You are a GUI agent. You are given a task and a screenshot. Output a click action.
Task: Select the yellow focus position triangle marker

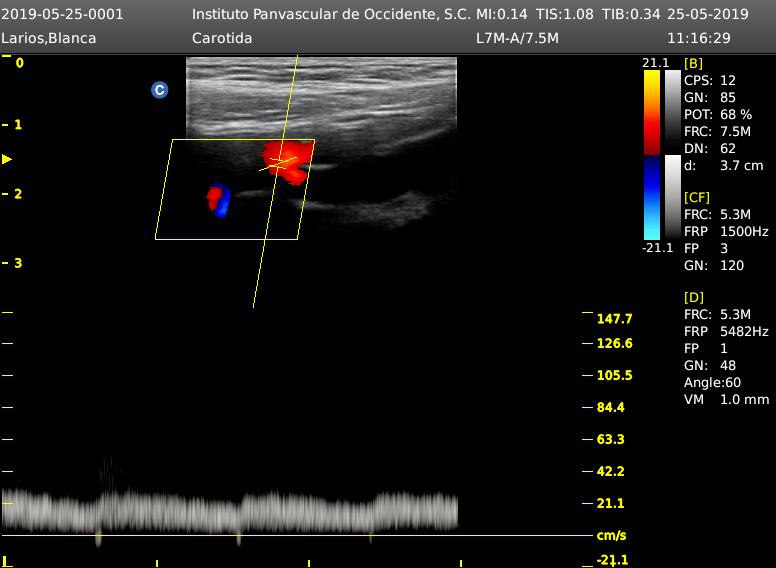[7, 159]
